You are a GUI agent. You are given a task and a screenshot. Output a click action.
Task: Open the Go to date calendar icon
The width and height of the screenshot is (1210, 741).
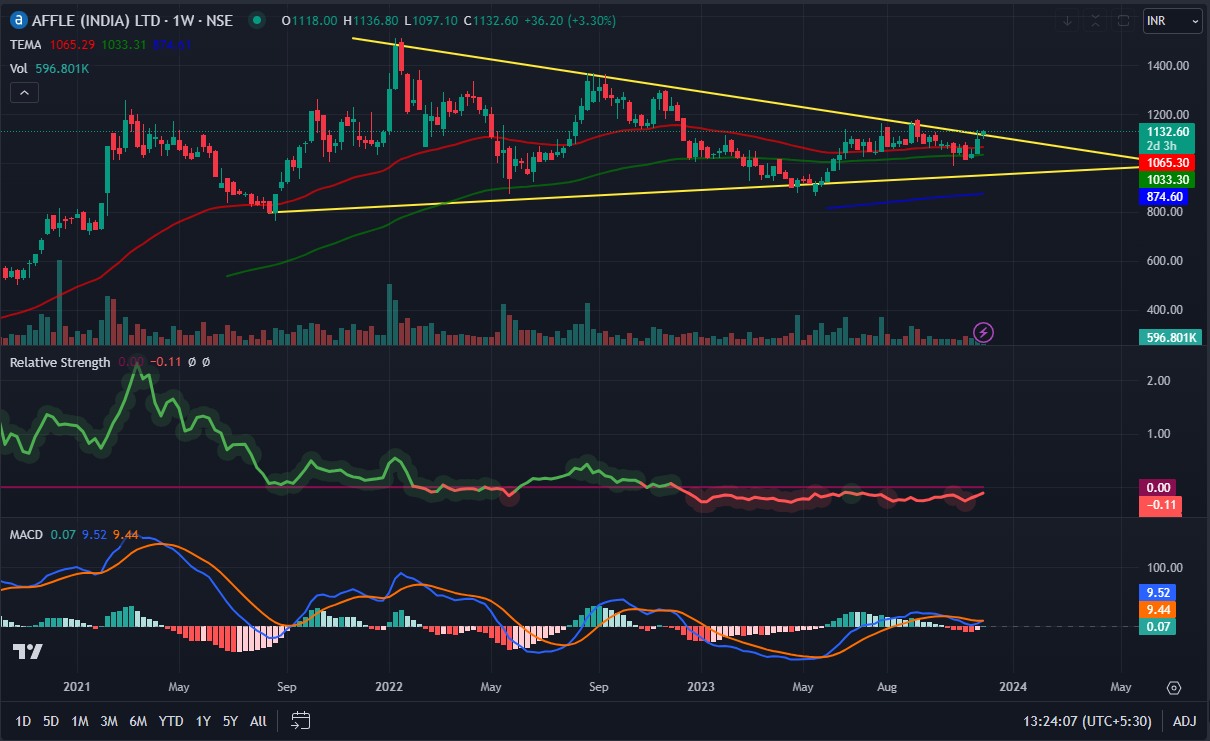click(301, 720)
